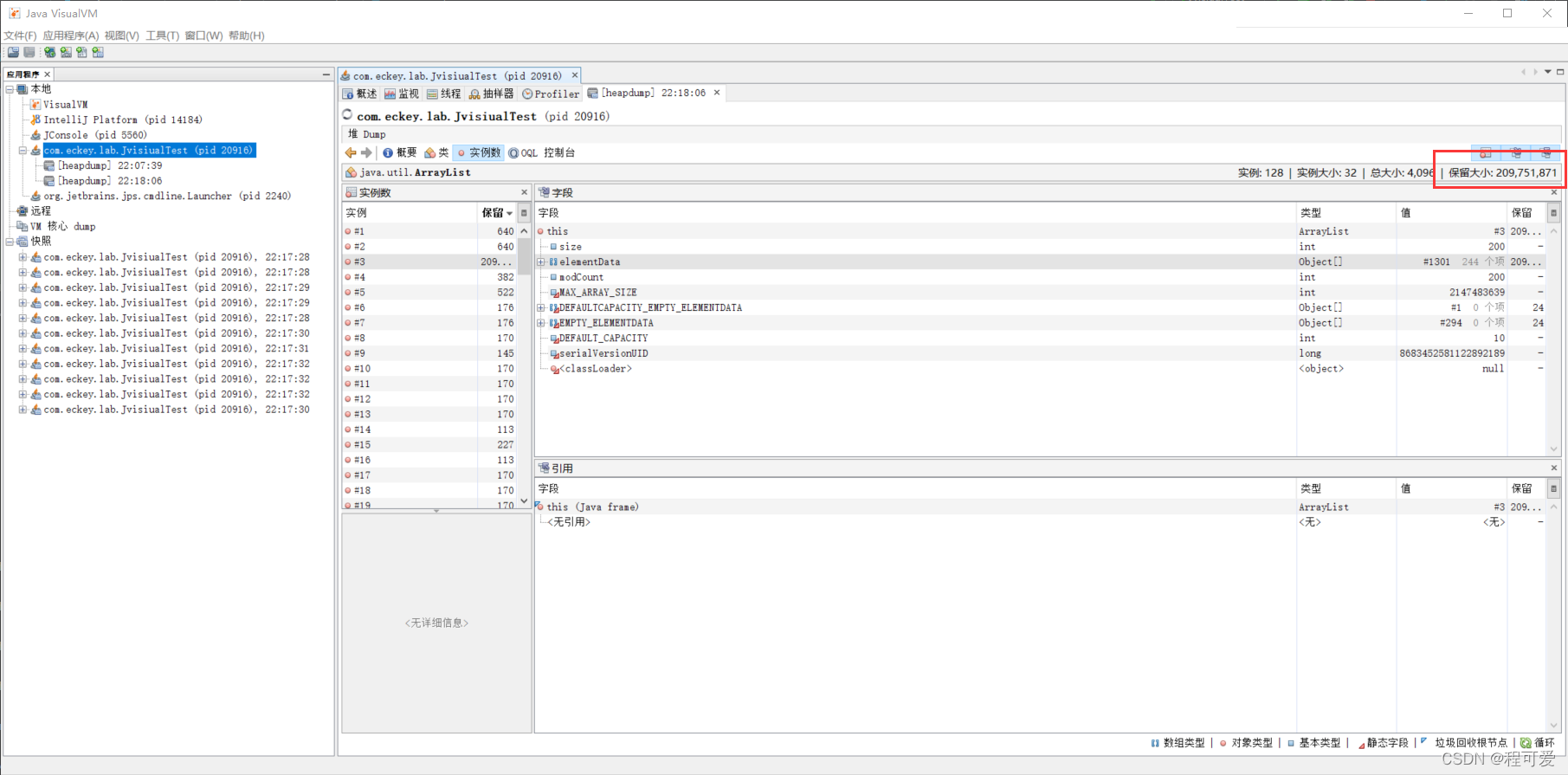The height and width of the screenshot is (775, 1568).
Task: Open the 帮助(H) menu
Action: [247, 36]
